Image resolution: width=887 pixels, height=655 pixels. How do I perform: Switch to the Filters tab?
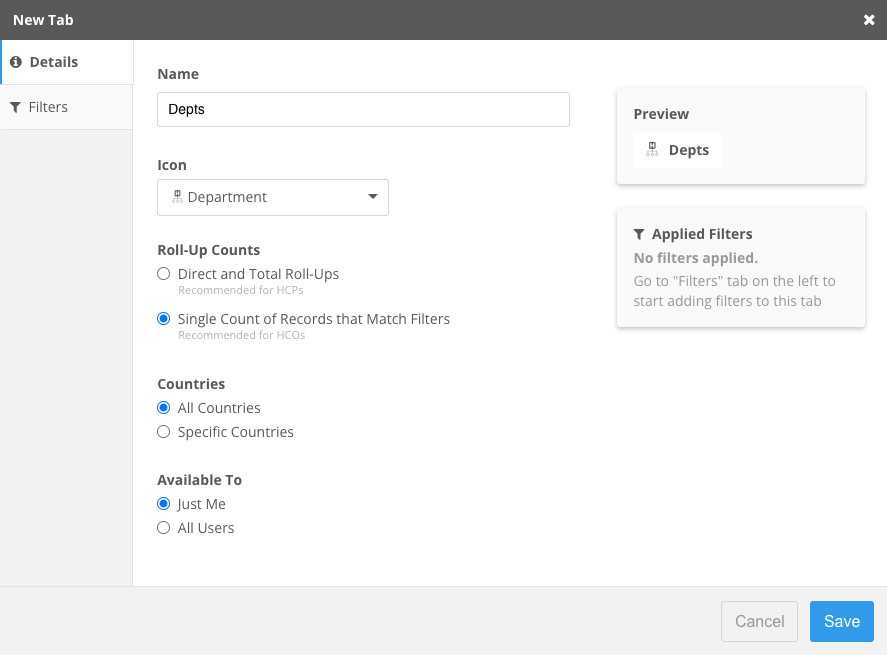(66, 107)
